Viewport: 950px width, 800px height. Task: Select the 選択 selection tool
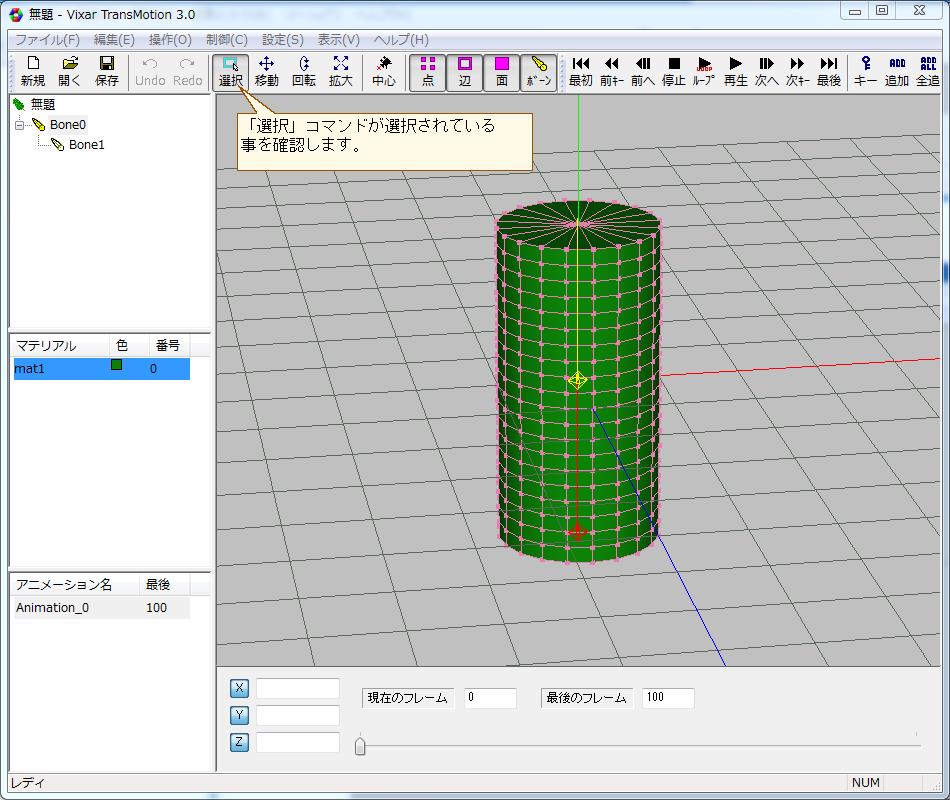tap(229, 71)
